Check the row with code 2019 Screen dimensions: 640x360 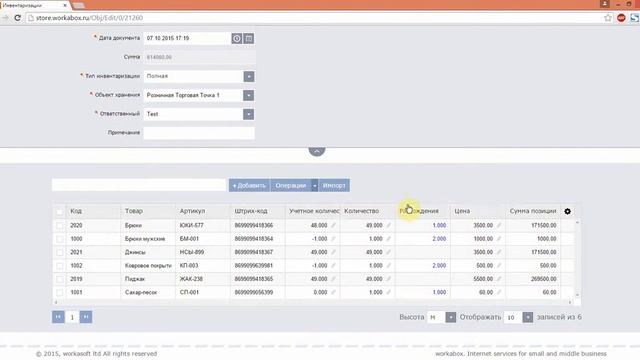click(x=60, y=279)
